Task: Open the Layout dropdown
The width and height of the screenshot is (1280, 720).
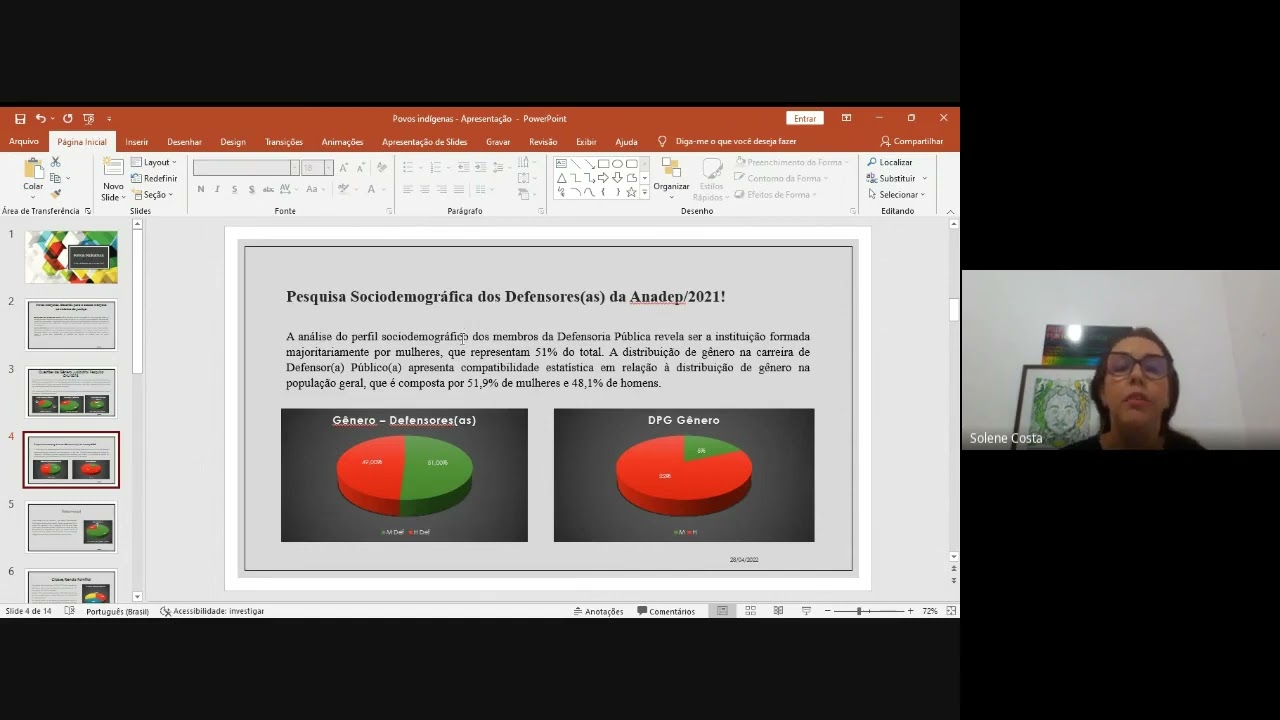Action: (x=154, y=162)
